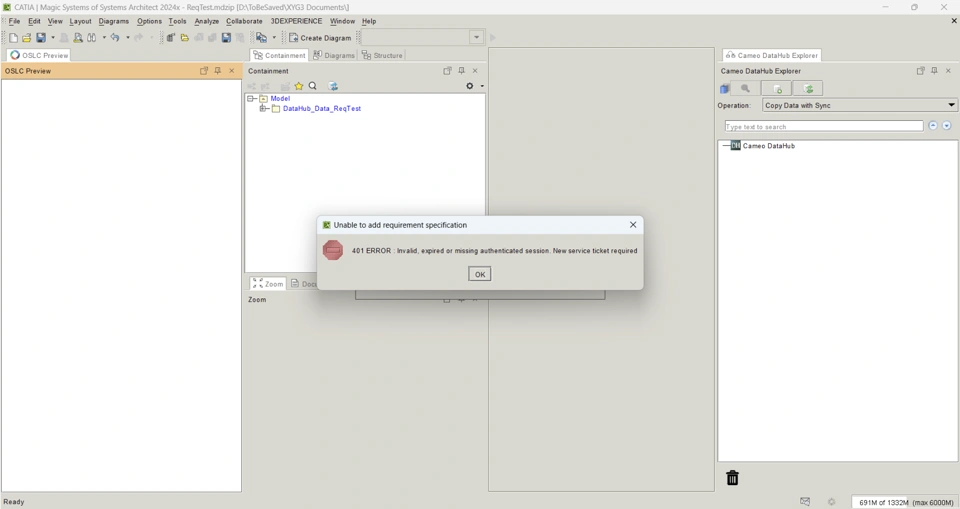Open the Help menu

point(369,21)
